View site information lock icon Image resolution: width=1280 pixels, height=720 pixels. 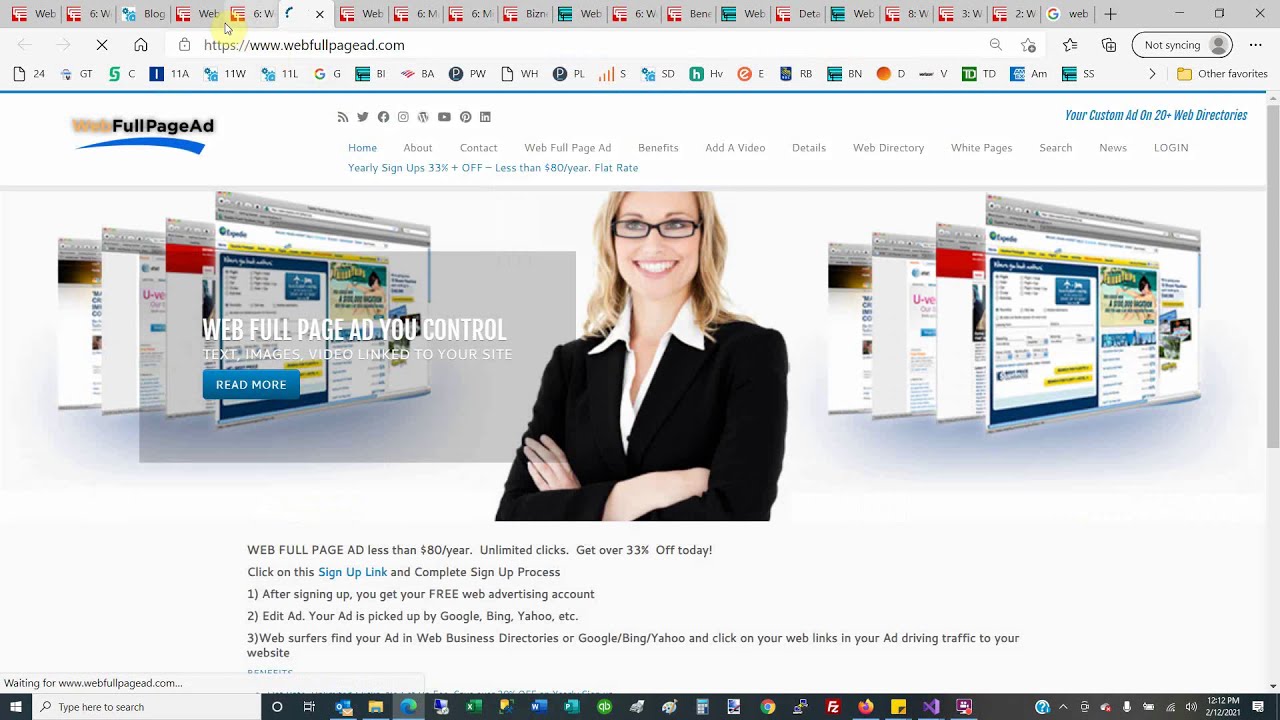(x=184, y=45)
